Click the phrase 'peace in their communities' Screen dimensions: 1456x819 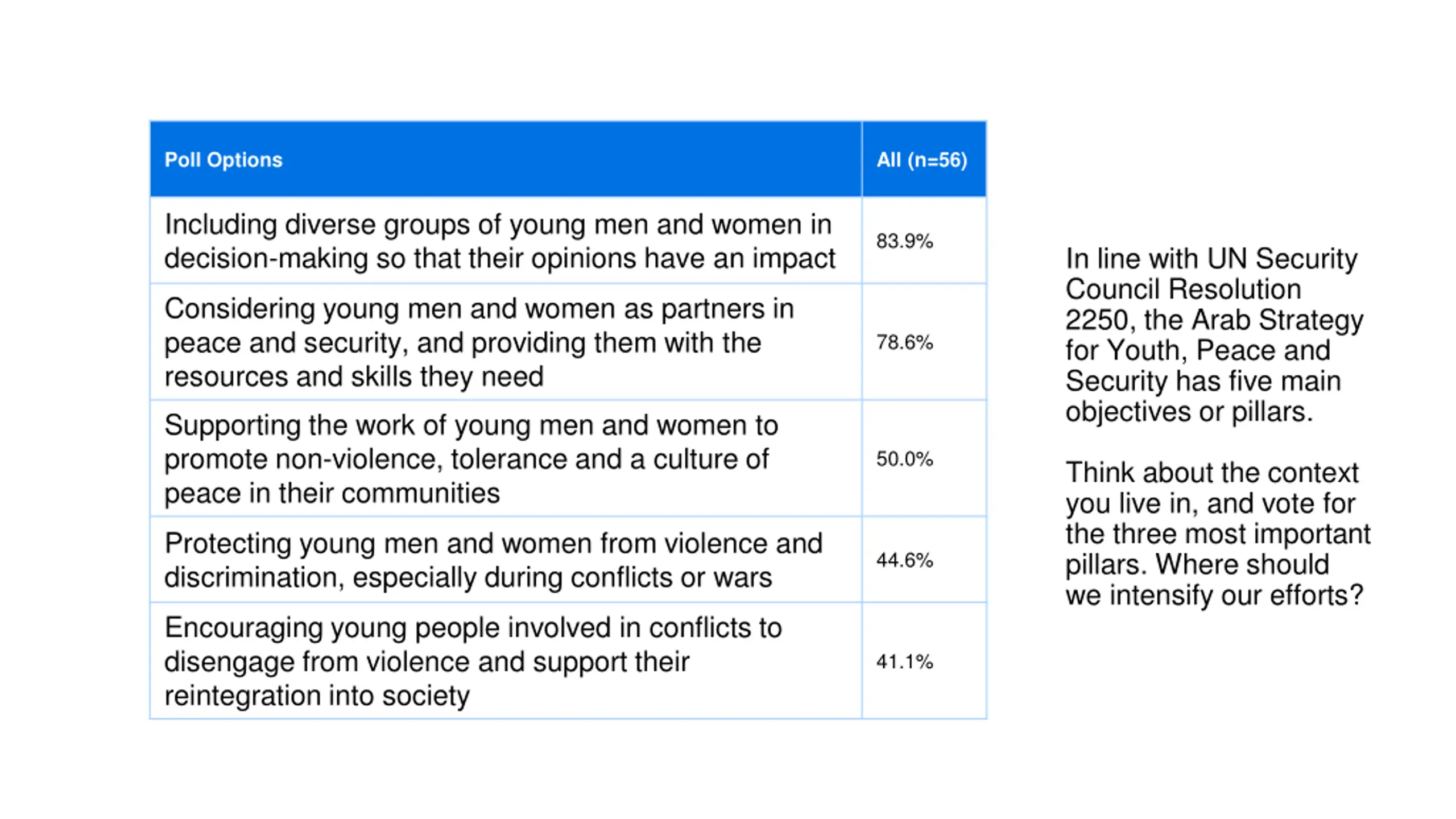tap(332, 493)
